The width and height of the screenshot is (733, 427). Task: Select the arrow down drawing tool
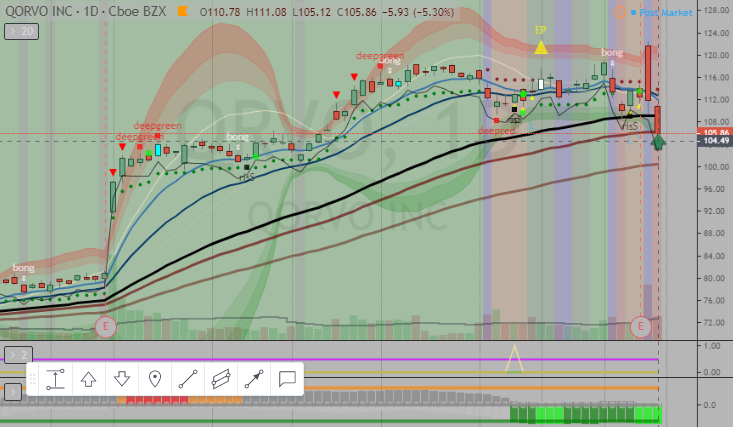121,379
